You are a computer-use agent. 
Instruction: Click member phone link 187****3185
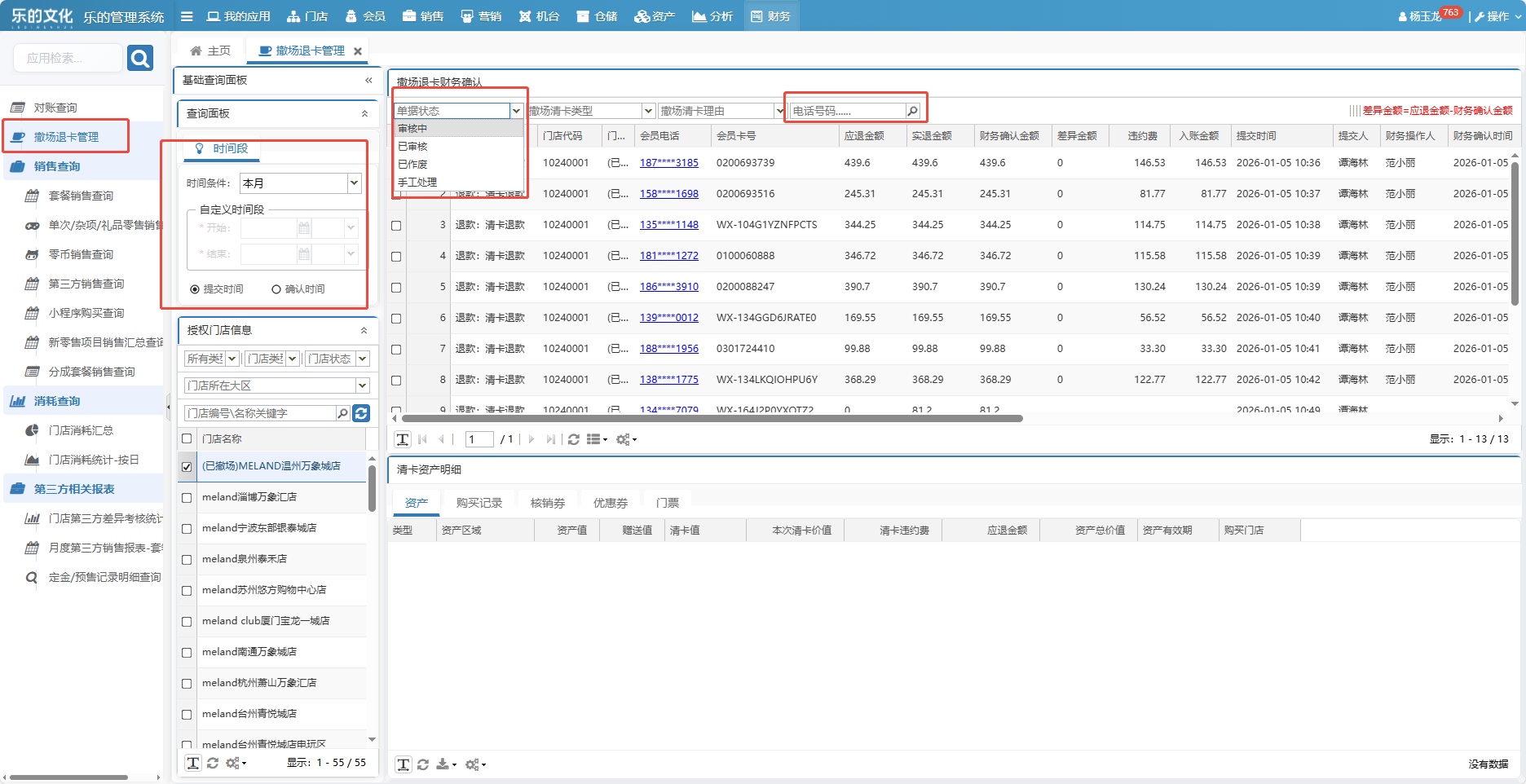(x=668, y=163)
